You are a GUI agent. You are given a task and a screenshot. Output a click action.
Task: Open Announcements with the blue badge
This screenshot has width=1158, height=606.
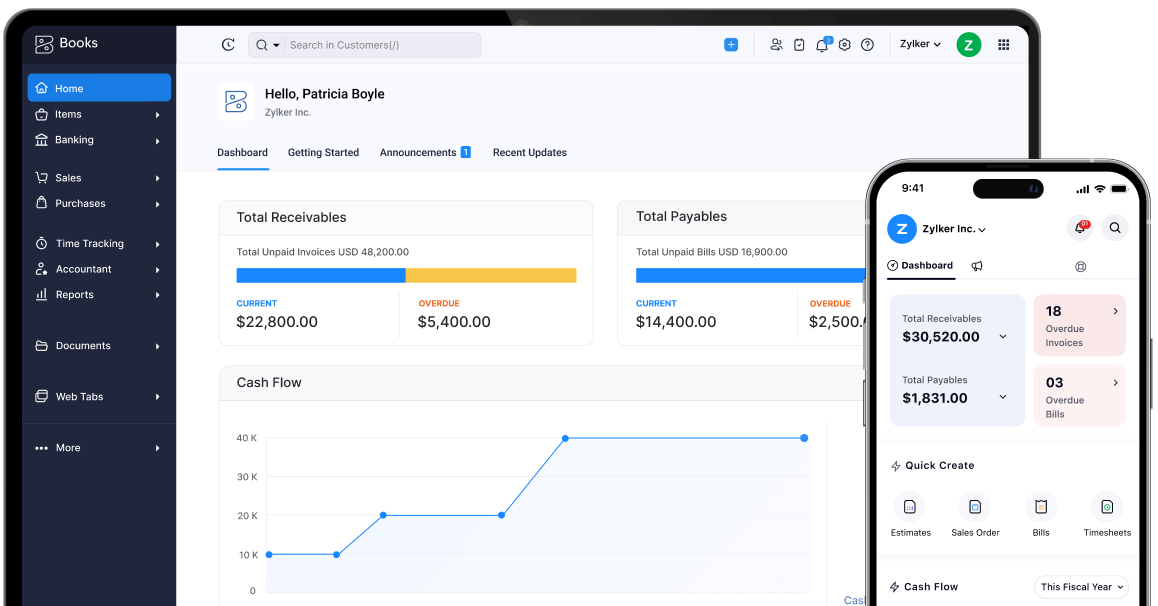tap(424, 152)
